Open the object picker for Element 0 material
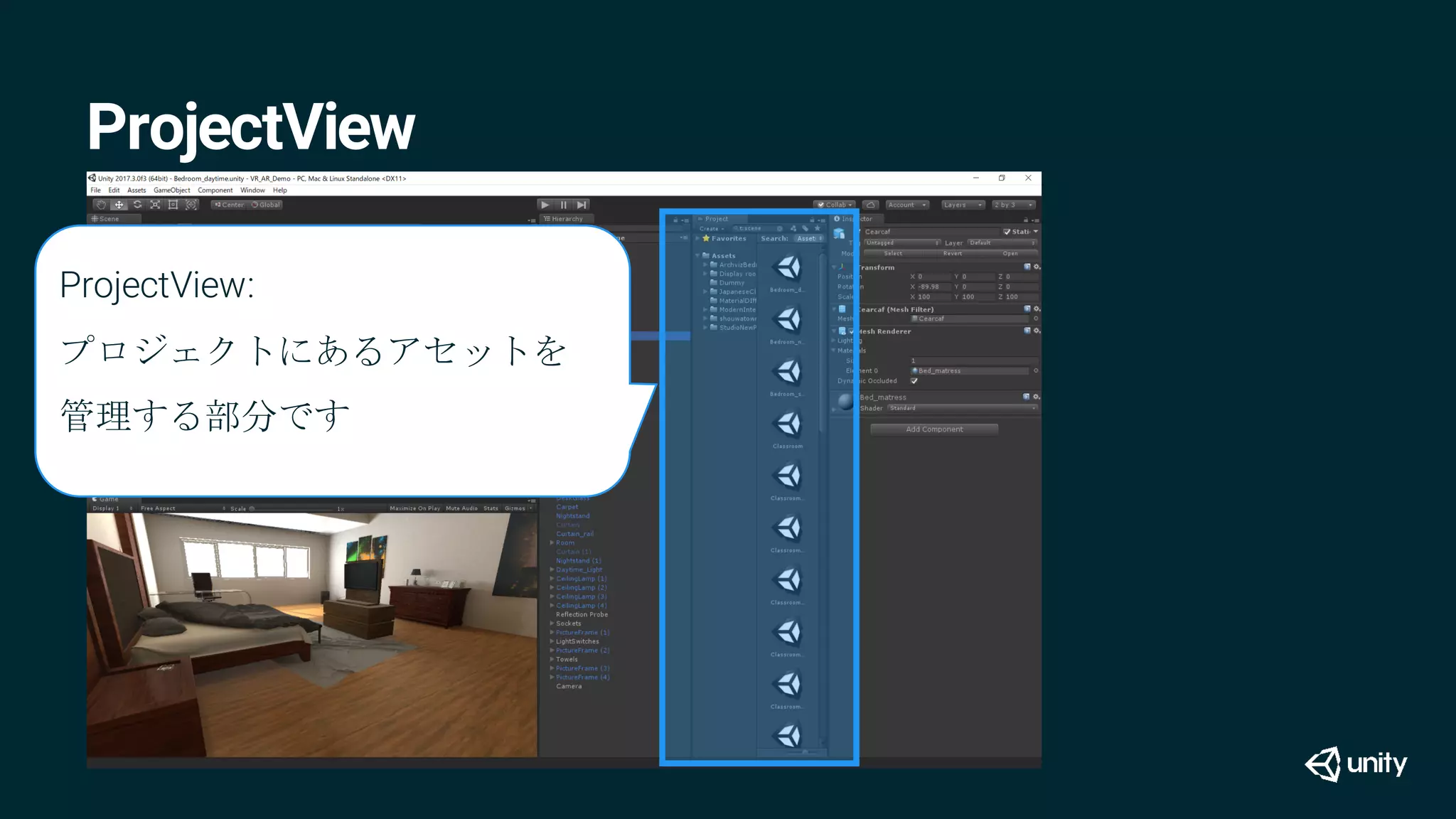The height and width of the screenshot is (819, 1456). [x=1036, y=371]
